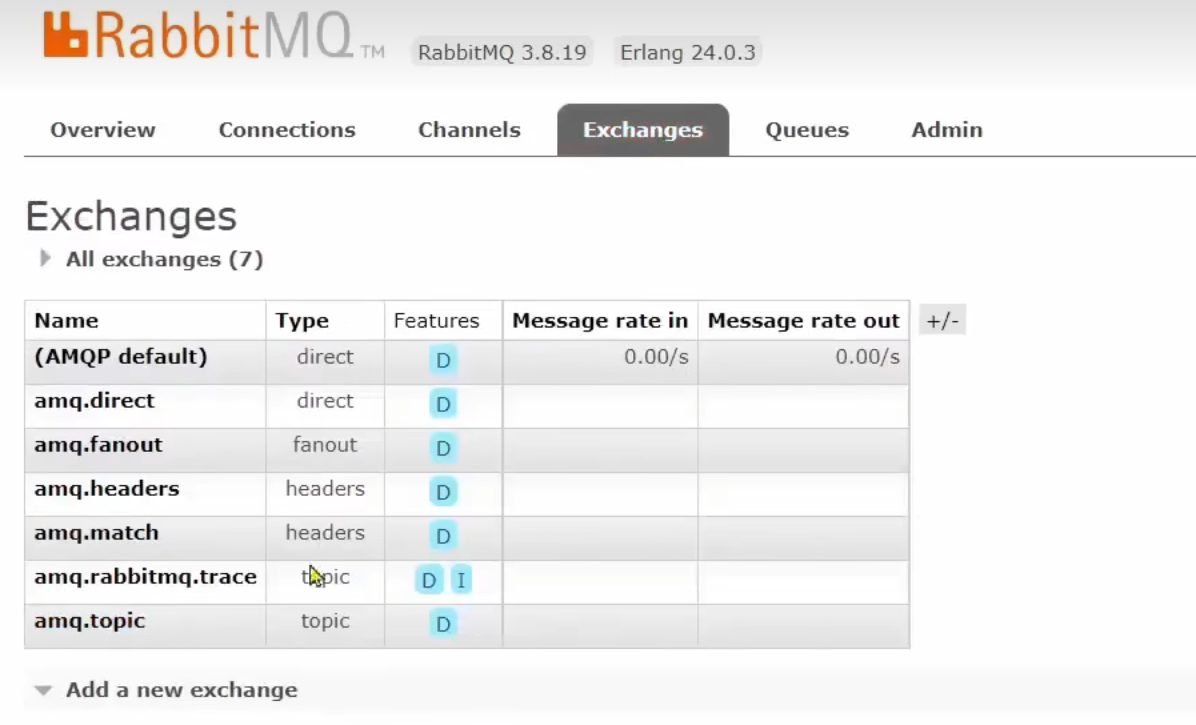The image size is (1196, 725).
Task: Open the amq.topic exchange
Action: point(90,621)
